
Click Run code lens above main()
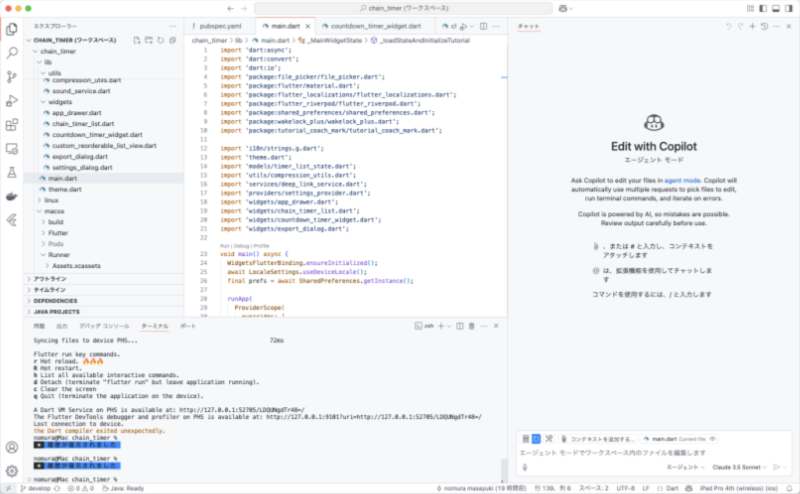point(225,246)
